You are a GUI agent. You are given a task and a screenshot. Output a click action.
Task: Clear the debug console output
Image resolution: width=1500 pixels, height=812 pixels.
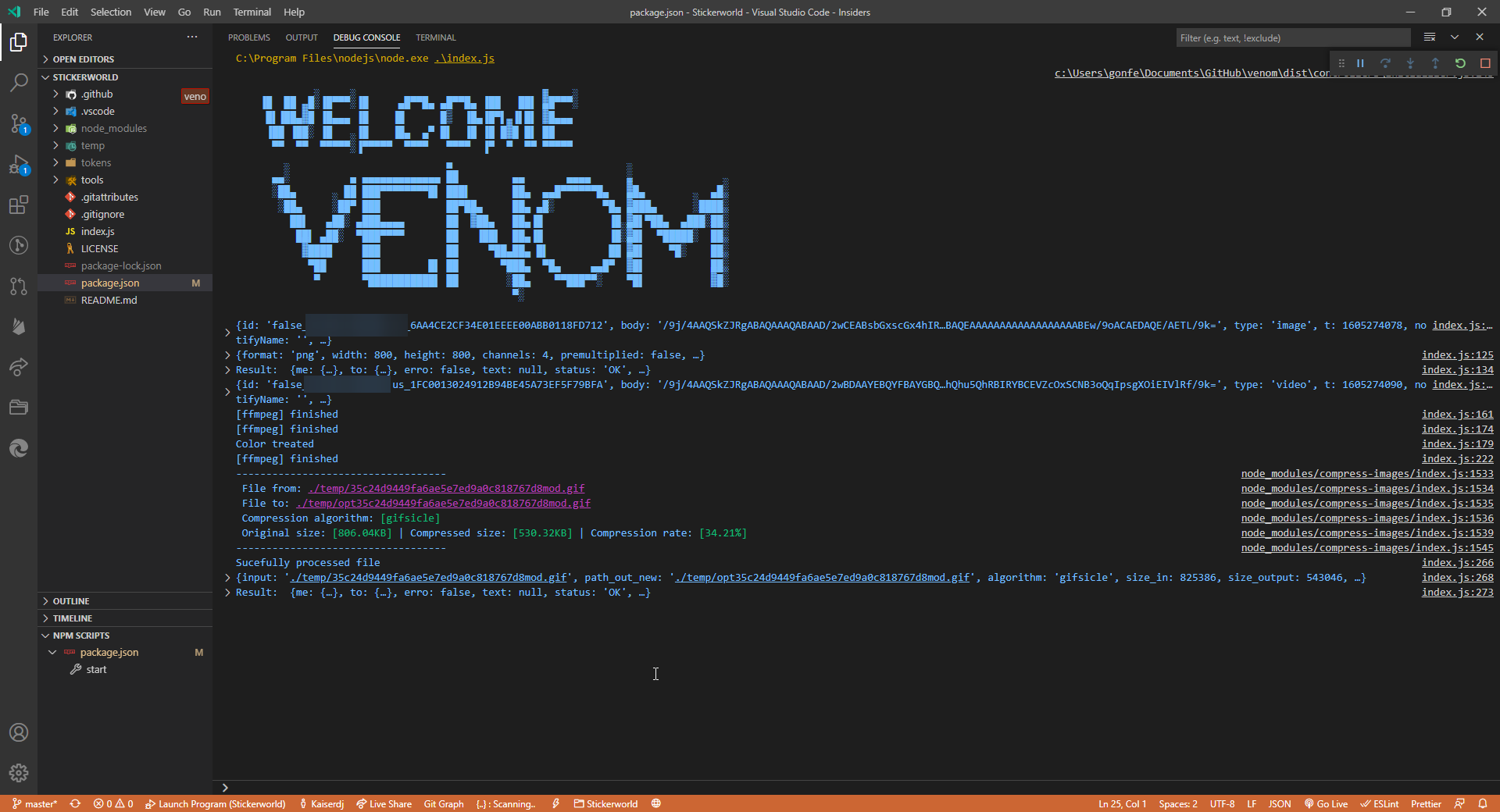click(1430, 37)
